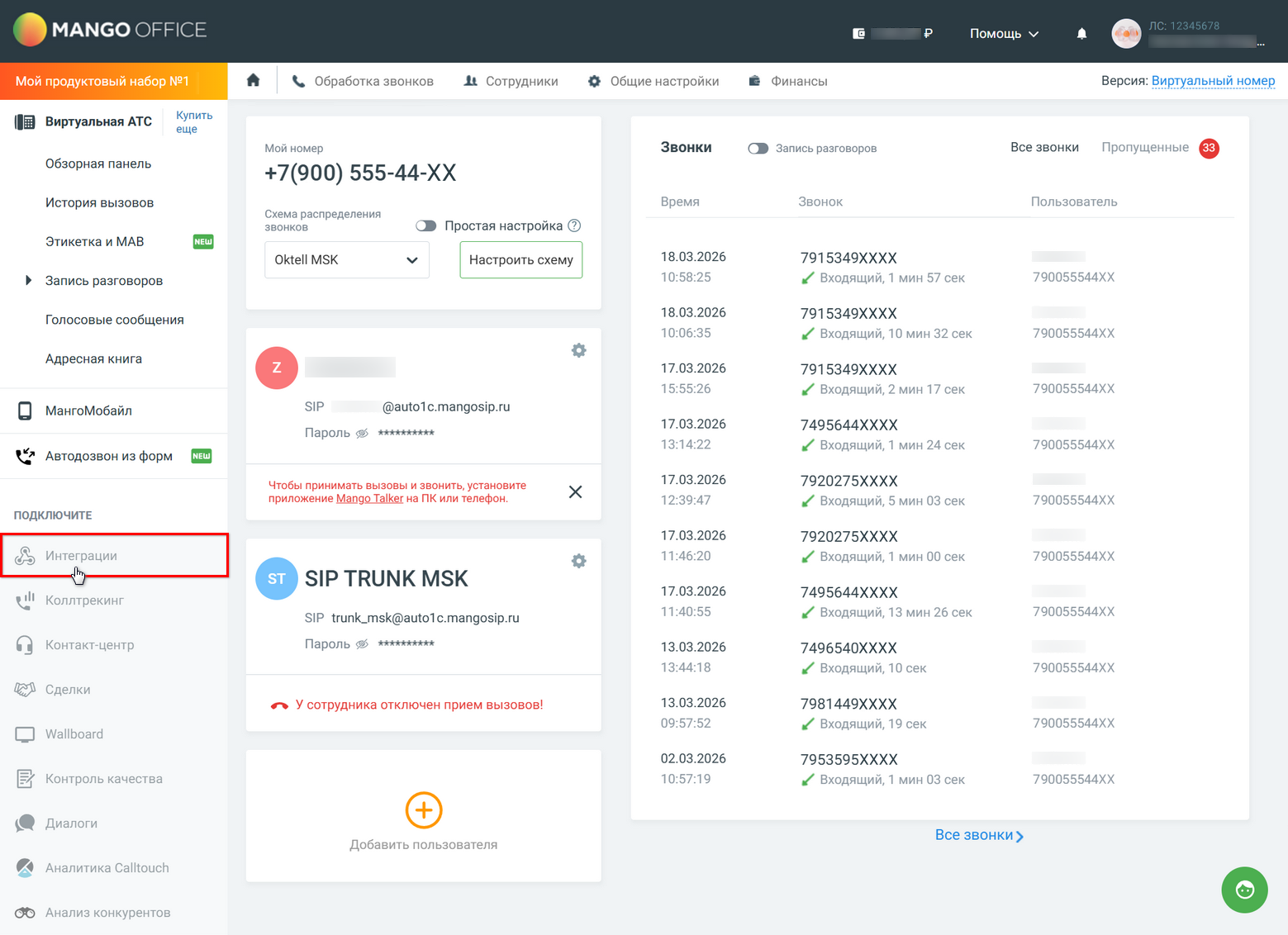Open Анализ конкурентов section
Viewport: 1288px width, 935px height.
coord(107,912)
